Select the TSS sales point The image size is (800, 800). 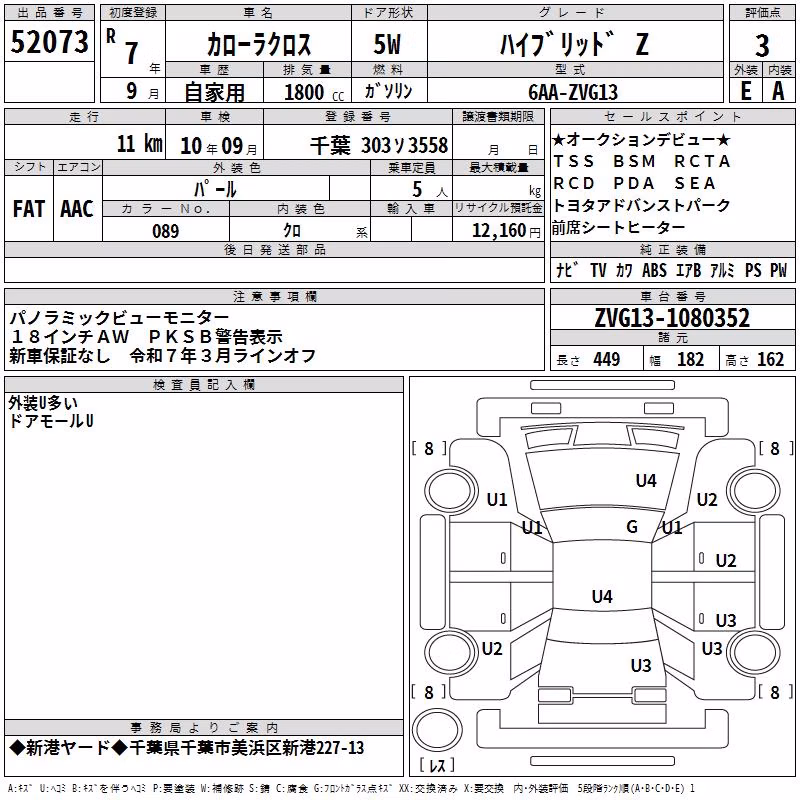click(x=574, y=161)
